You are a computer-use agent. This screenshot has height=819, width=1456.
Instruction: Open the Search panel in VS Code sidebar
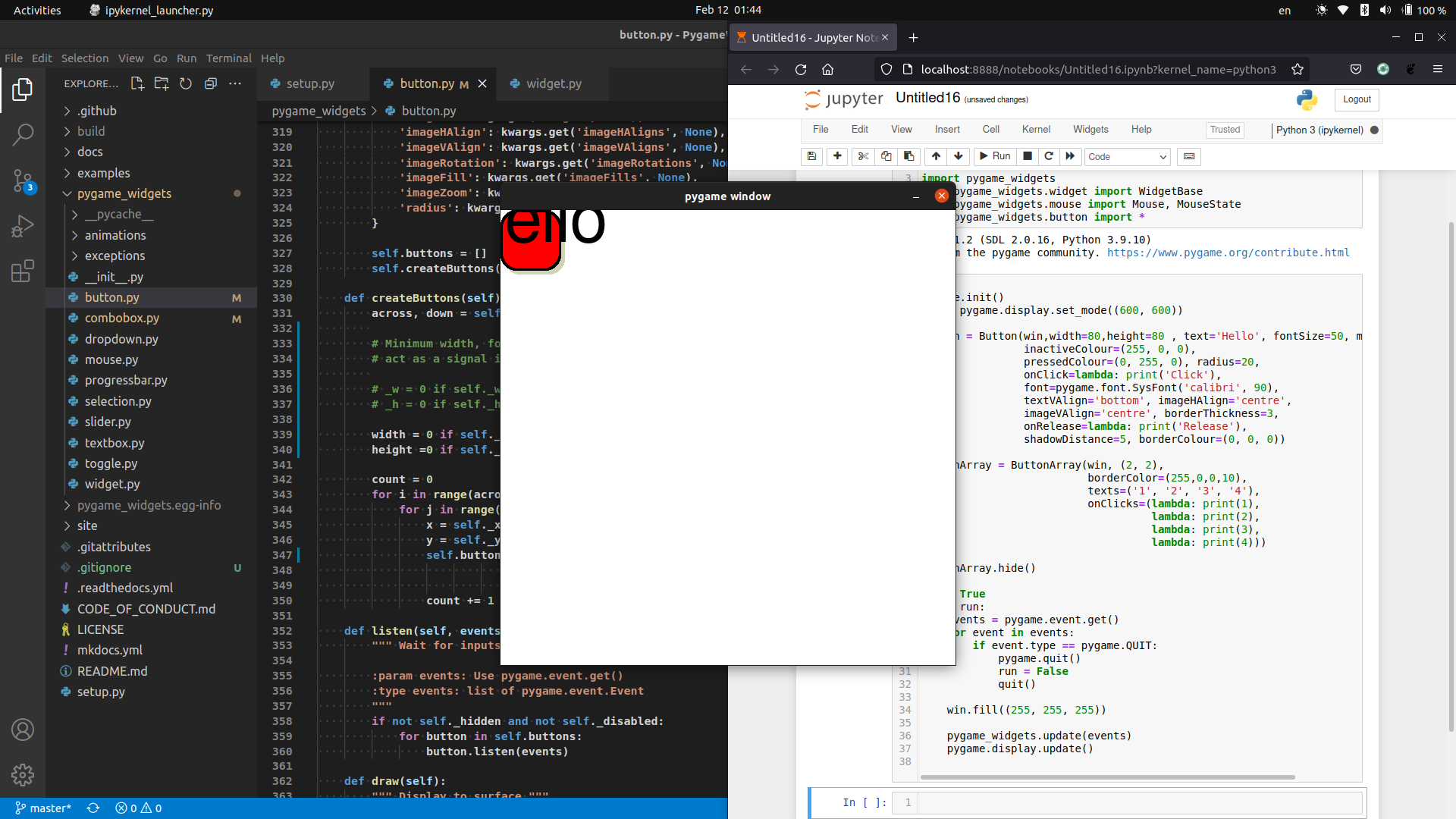[23, 134]
